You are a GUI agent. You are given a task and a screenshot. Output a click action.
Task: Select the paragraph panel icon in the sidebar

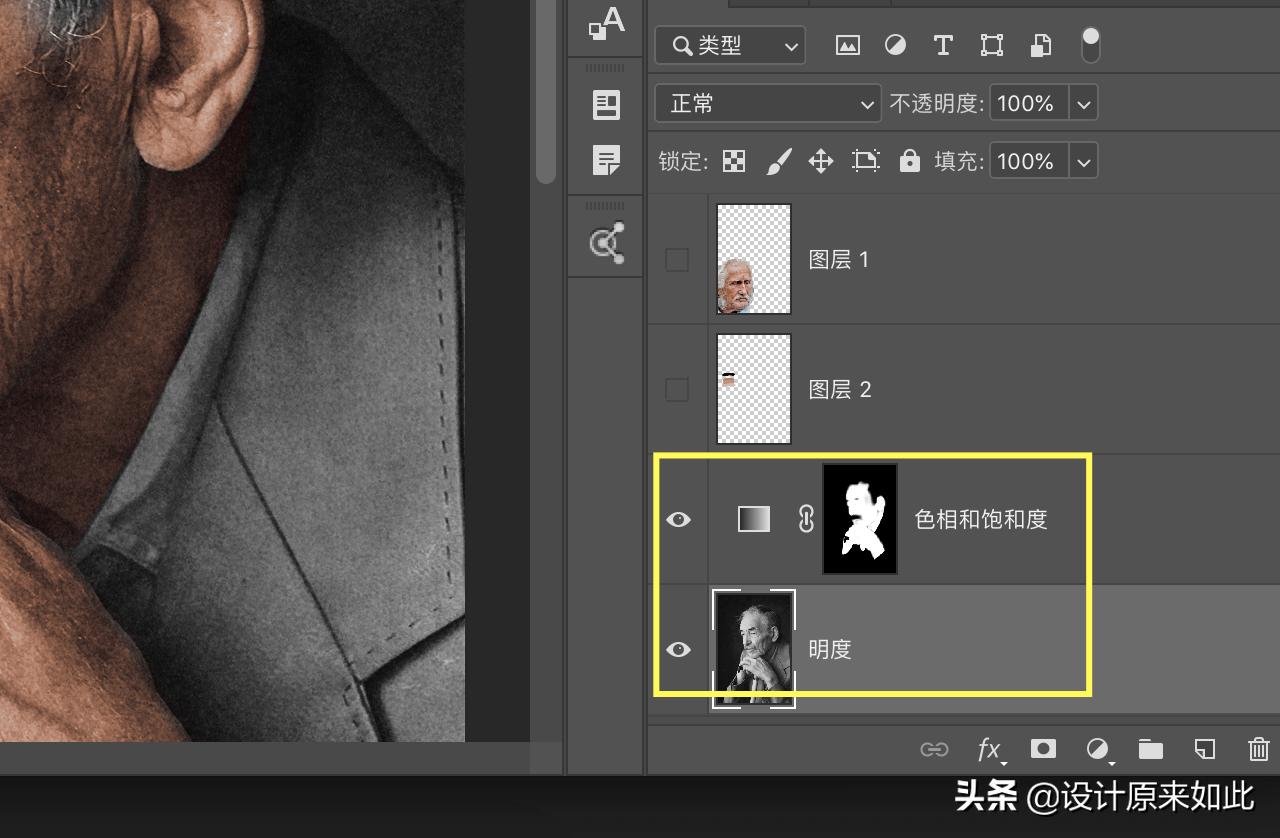[x=606, y=161]
